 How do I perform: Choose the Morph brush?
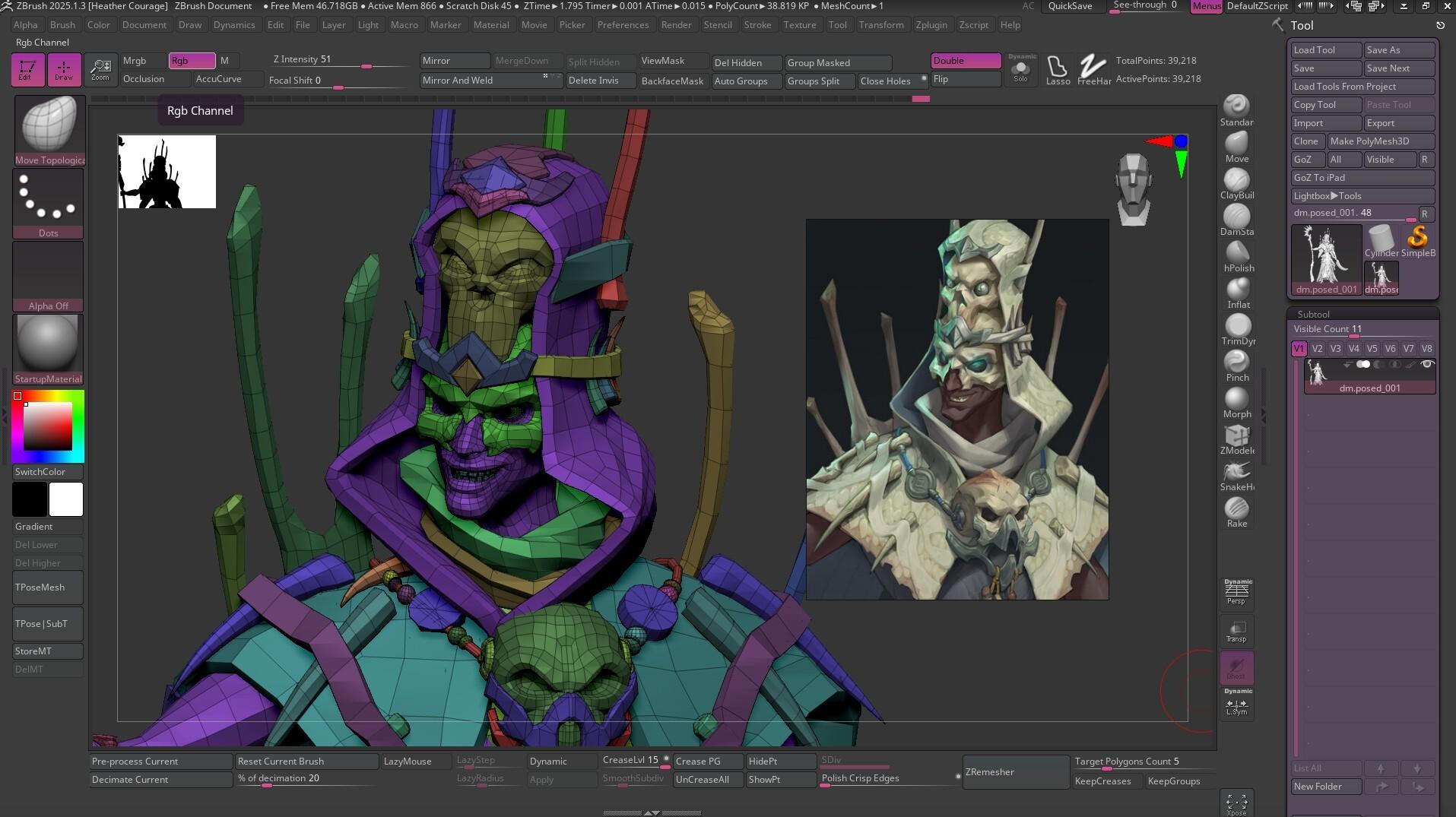click(x=1237, y=402)
